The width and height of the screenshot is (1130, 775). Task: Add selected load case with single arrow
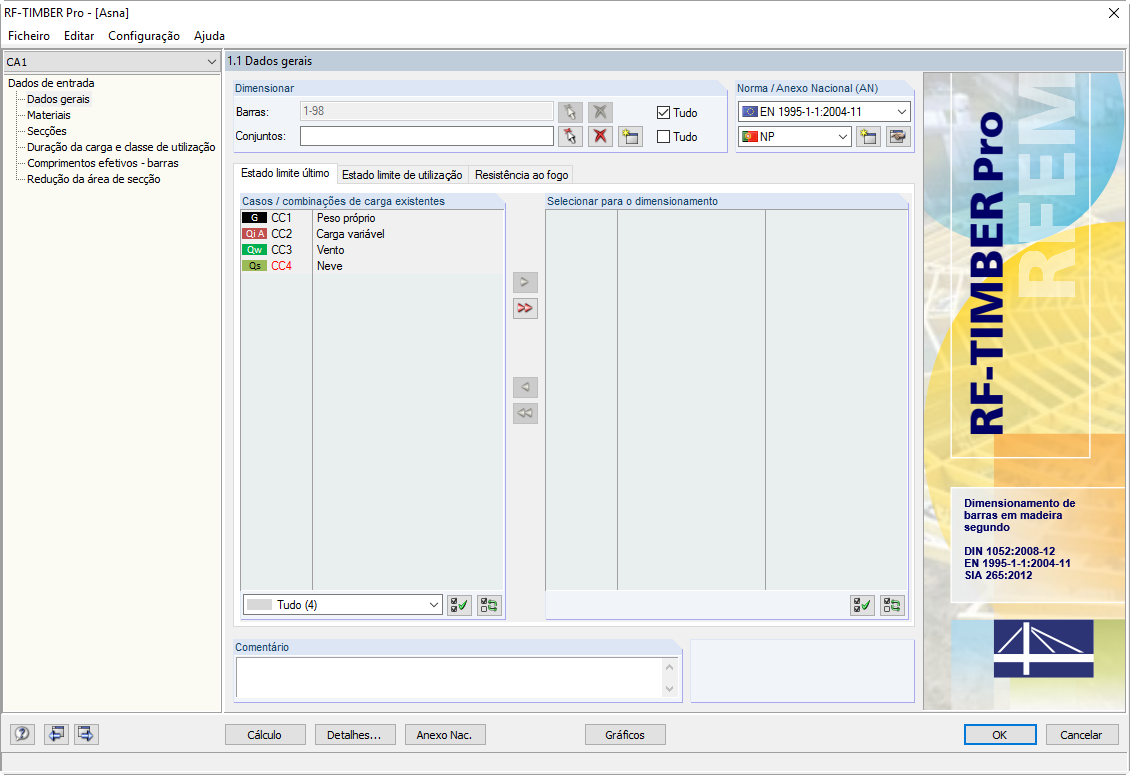coord(525,282)
